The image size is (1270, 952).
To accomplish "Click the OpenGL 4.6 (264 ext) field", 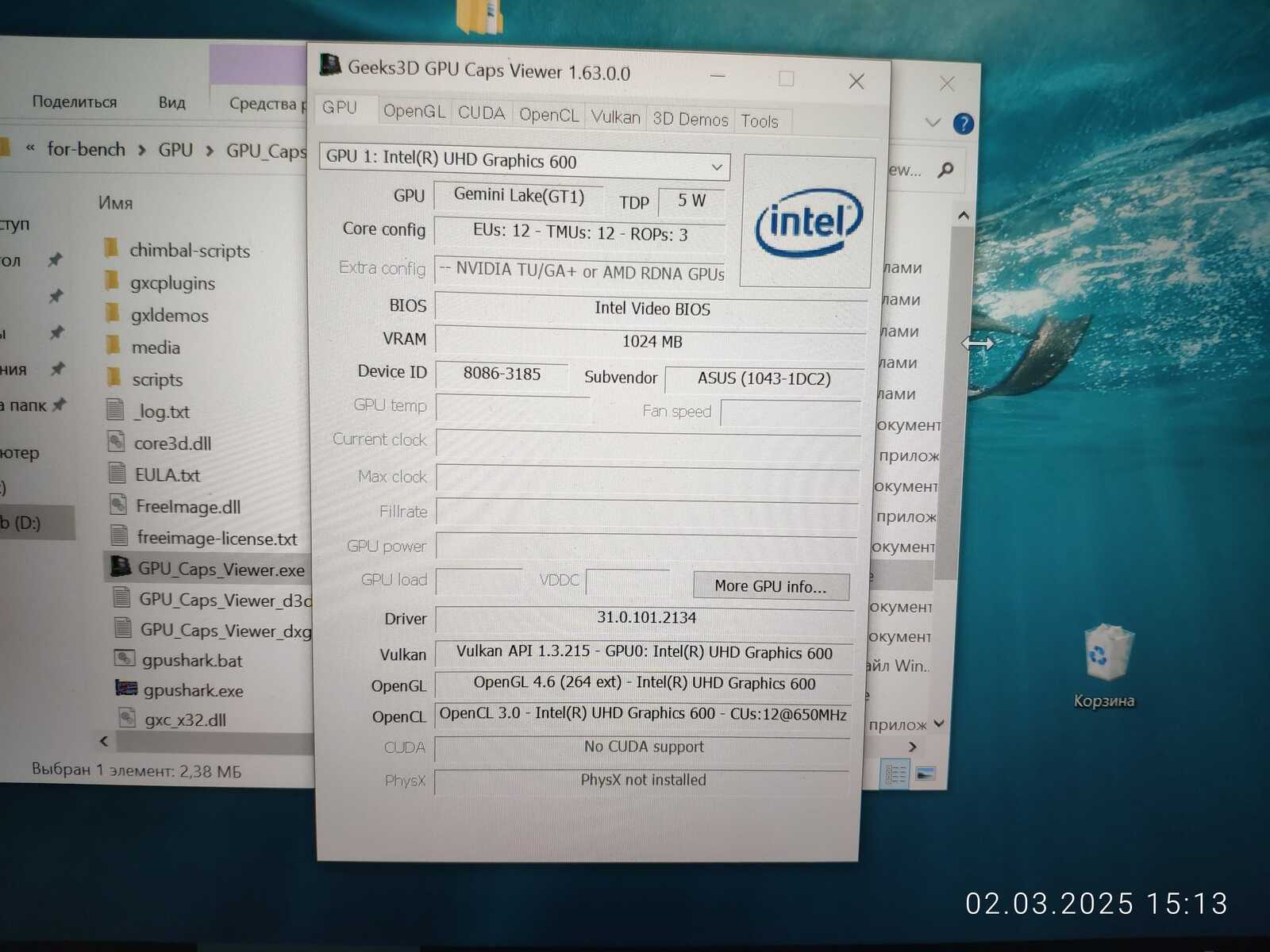I will pos(644,683).
